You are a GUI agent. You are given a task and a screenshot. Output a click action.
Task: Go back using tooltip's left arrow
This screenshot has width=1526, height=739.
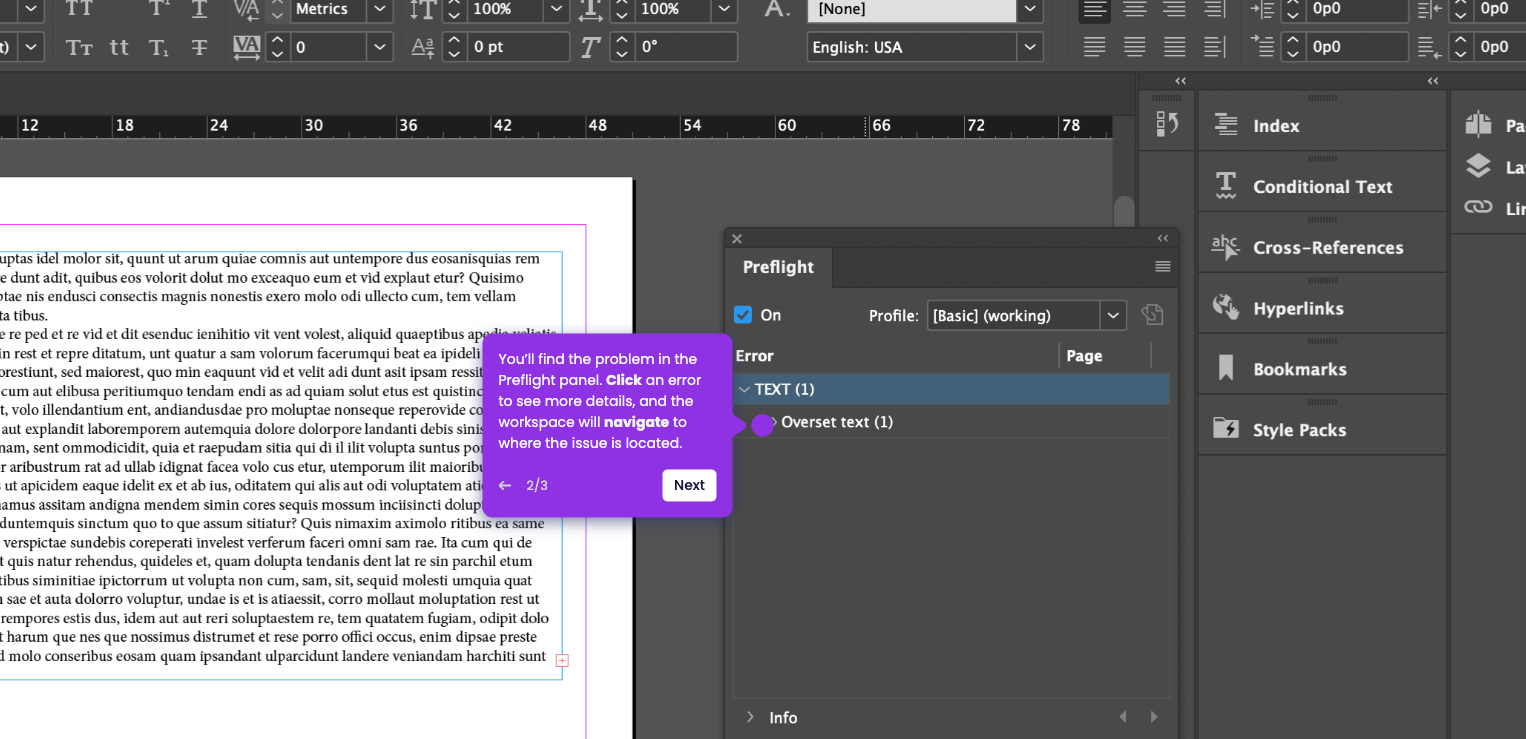(505, 486)
